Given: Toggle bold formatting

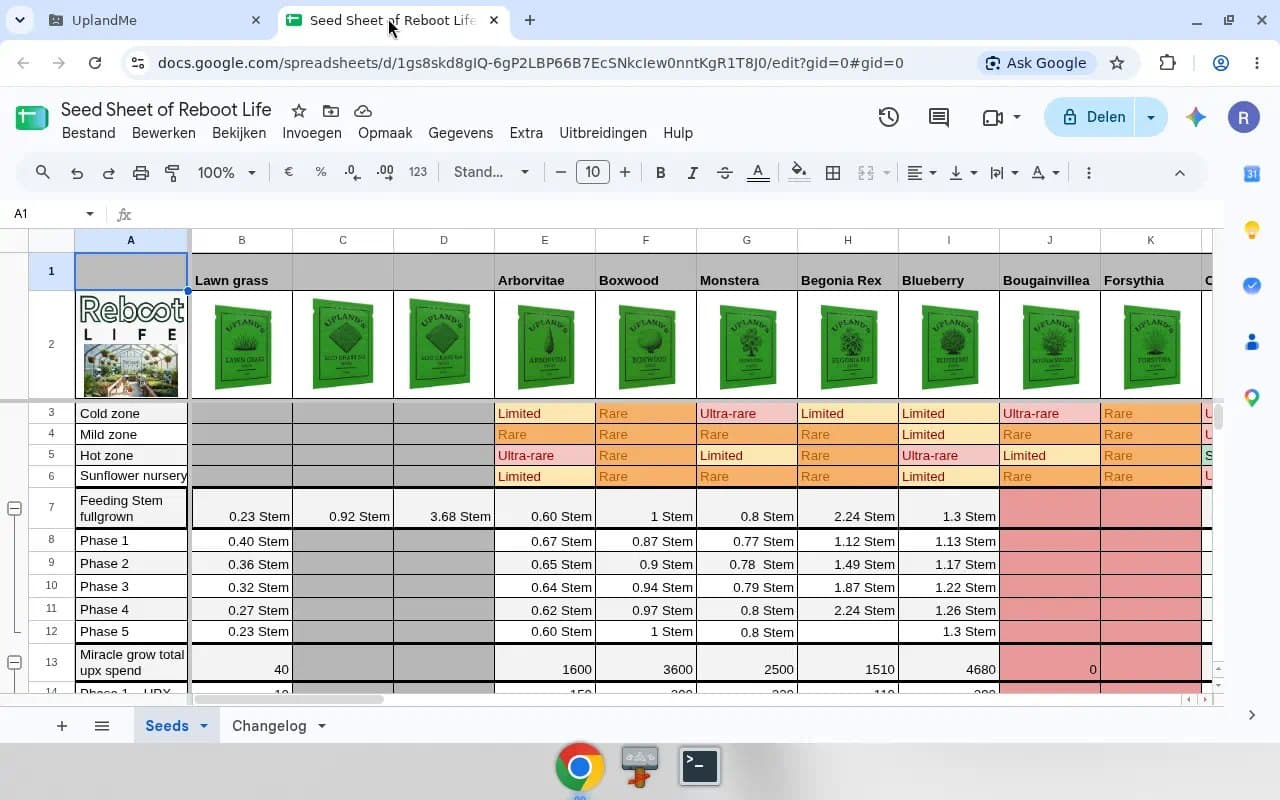Looking at the screenshot, I should [x=660, y=173].
